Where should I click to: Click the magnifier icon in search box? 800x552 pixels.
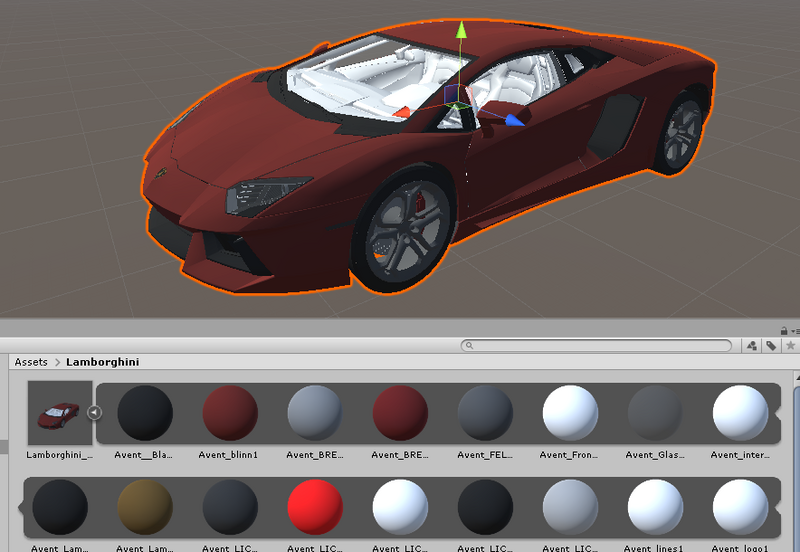(469, 345)
